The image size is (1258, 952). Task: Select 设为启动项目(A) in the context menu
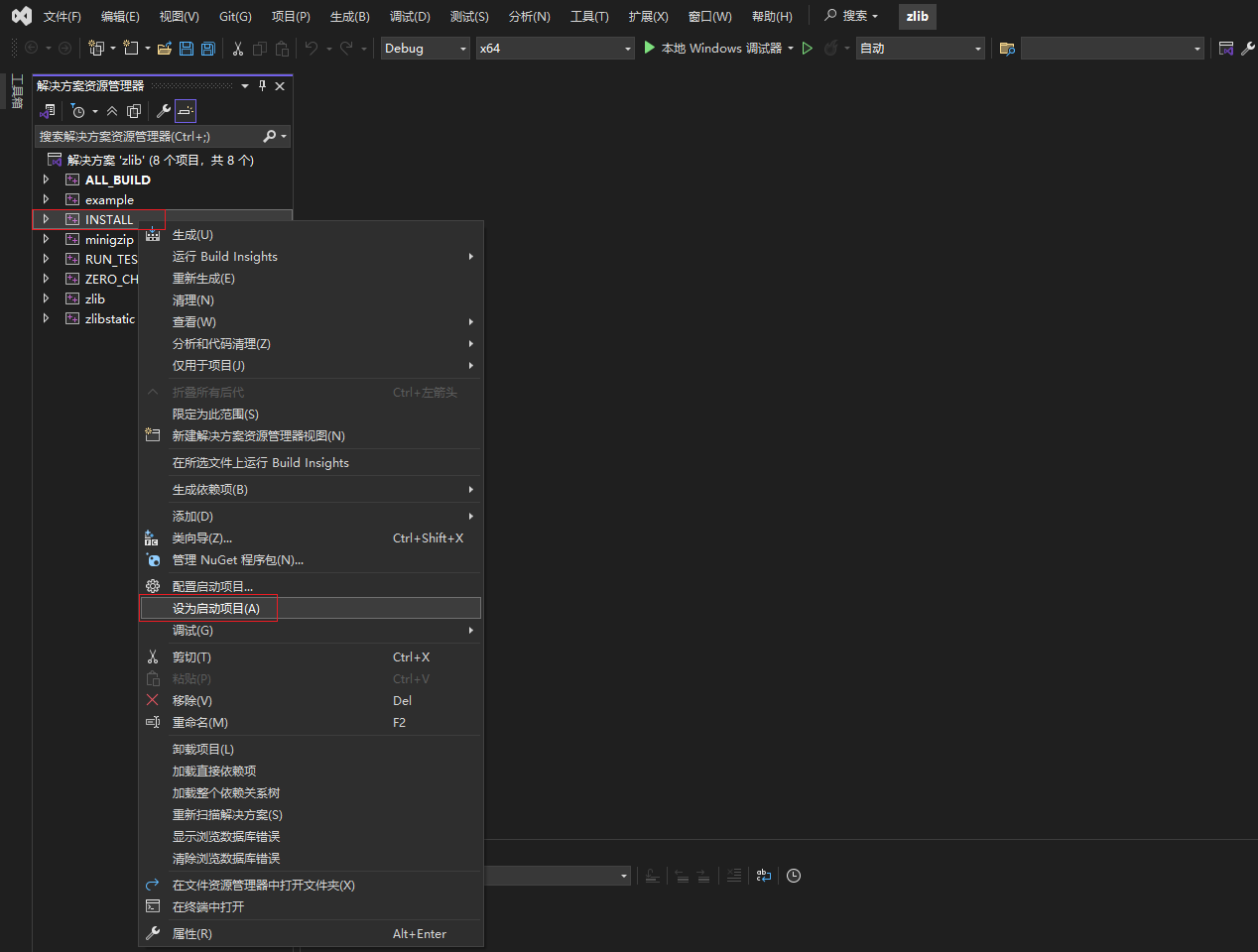[x=216, y=608]
